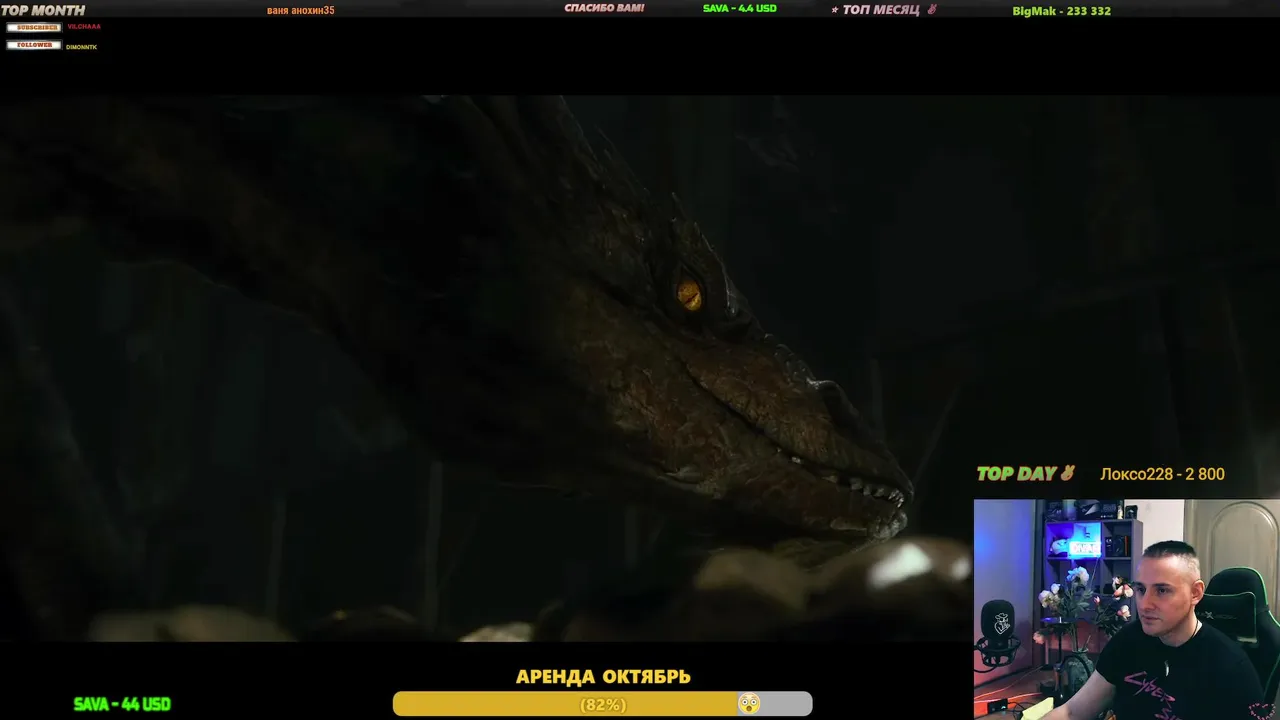Image resolution: width=1280 pixels, height=720 pixels.
Task: Click the ТОП МЕСЯЦ heading
Action: [881, 10]
